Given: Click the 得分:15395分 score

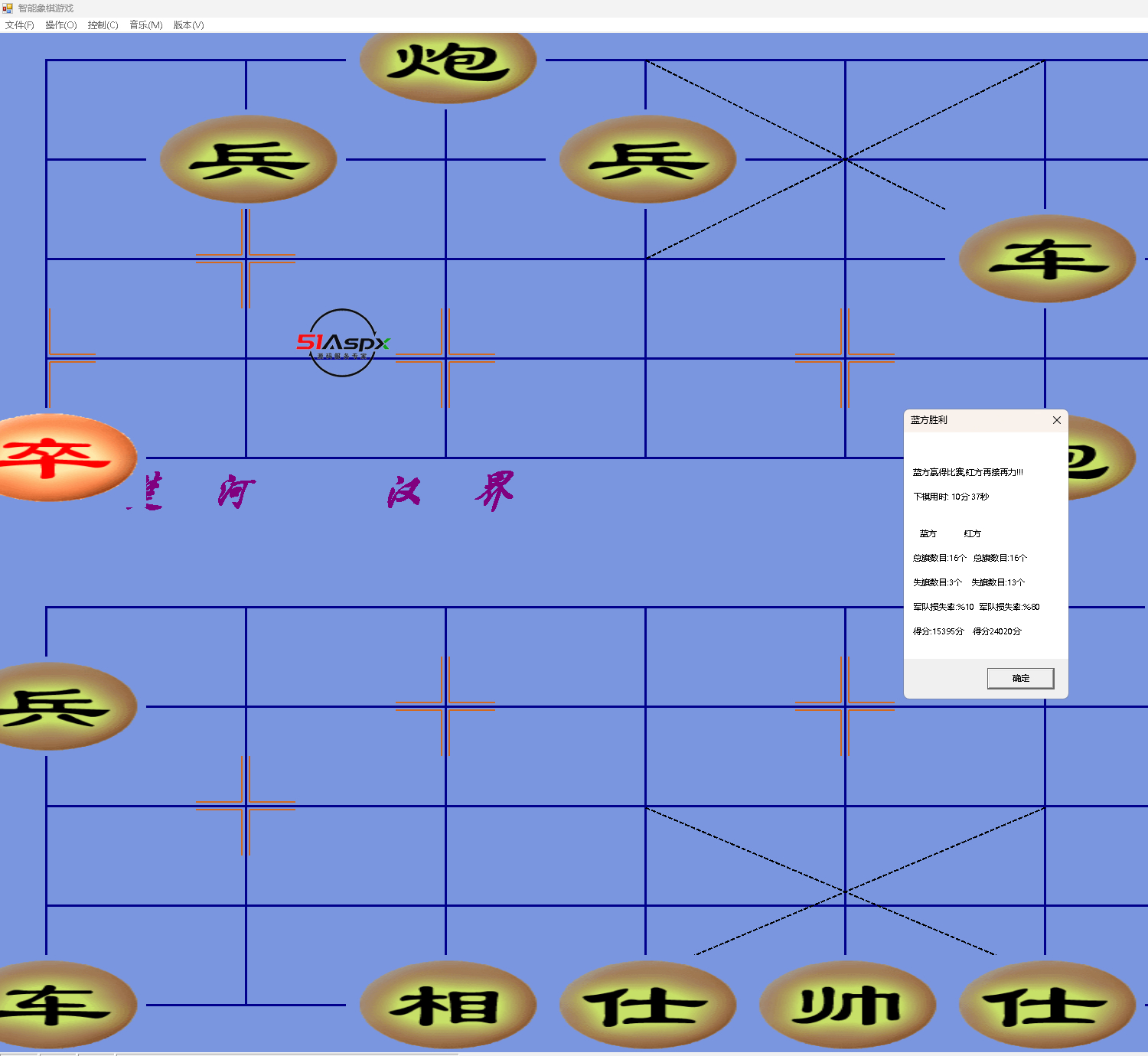Looking at the screenshot, I should pyautogui.click(x=938, y=631).
